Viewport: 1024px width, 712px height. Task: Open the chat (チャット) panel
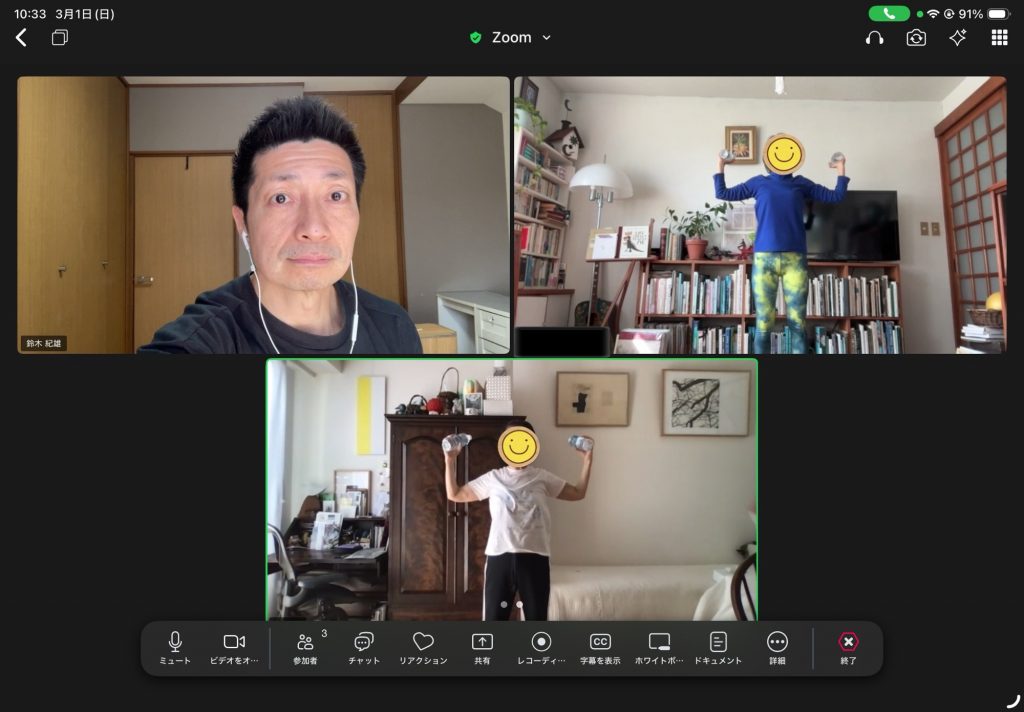click(x=364, y=647)
